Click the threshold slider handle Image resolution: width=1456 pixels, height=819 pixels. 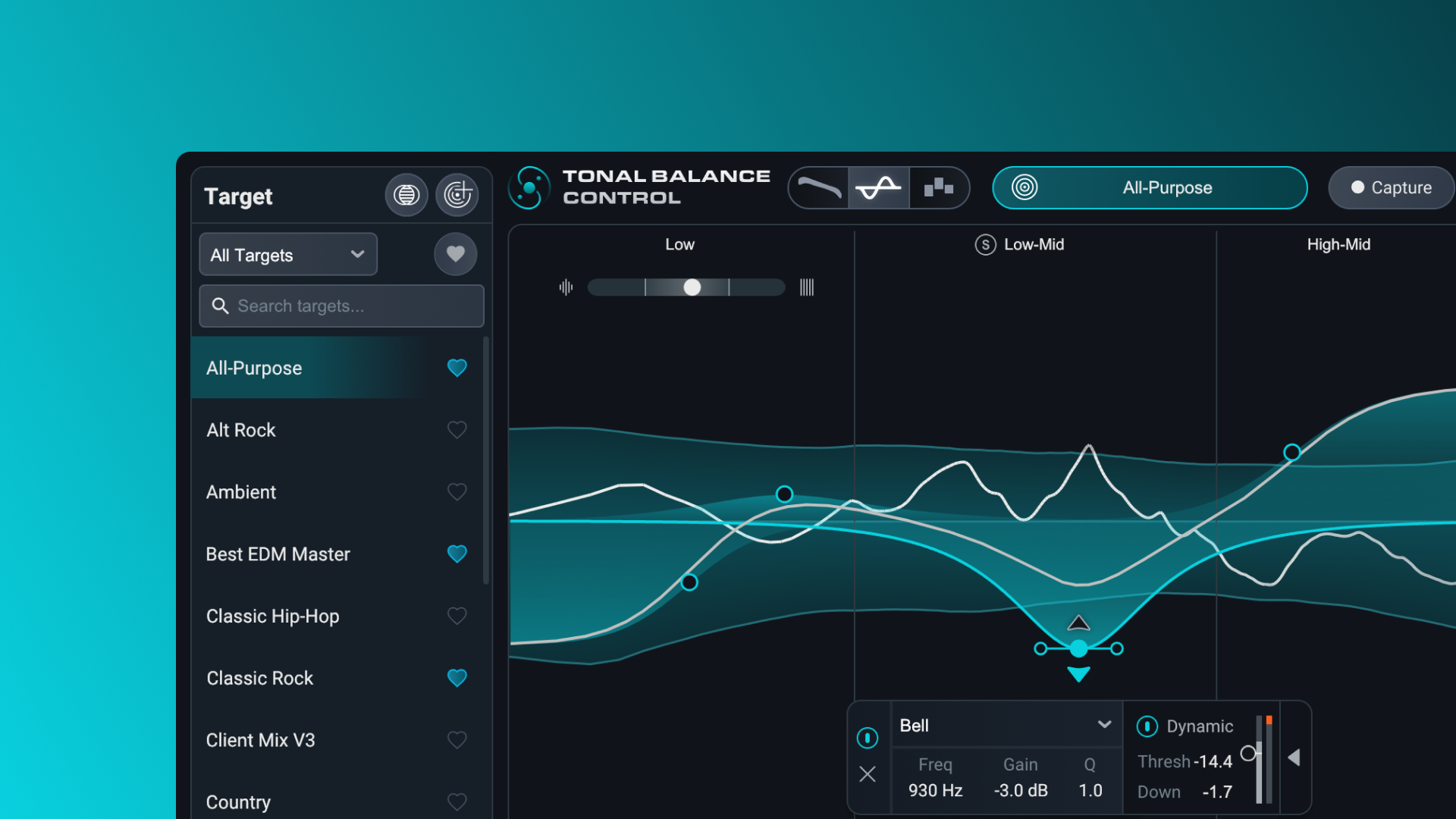[1247, 753]
